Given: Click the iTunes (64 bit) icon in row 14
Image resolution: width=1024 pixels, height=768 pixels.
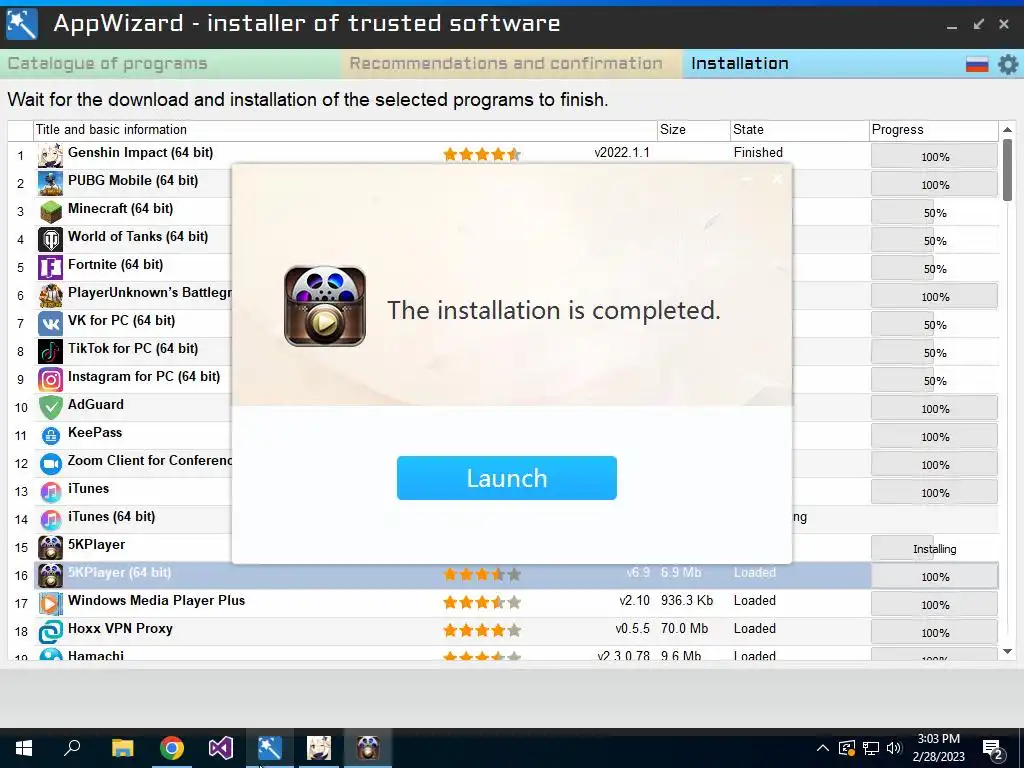Looking at the screenshot, I should 50,520.
